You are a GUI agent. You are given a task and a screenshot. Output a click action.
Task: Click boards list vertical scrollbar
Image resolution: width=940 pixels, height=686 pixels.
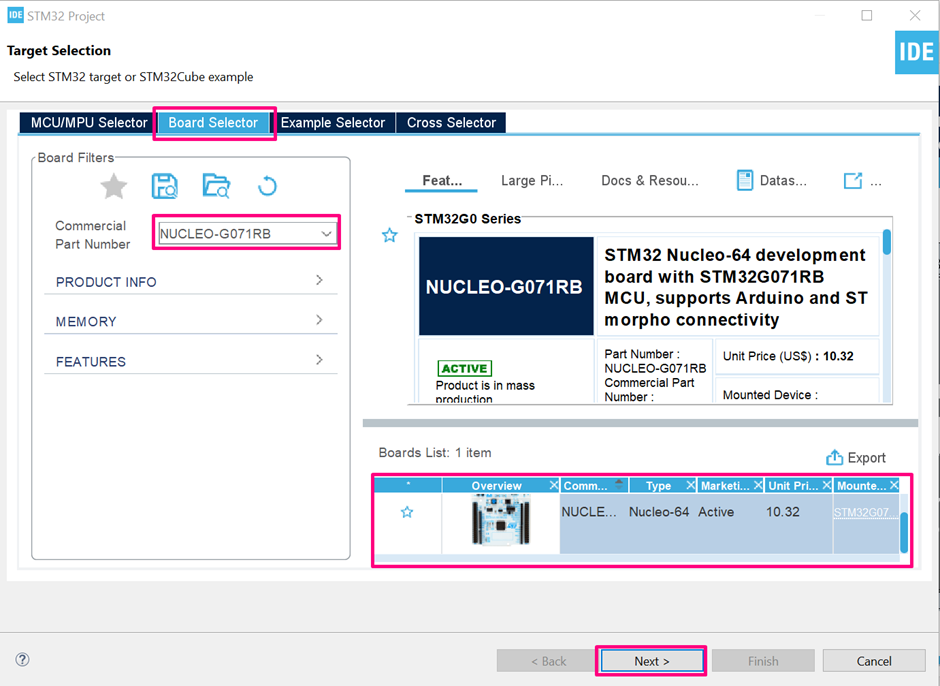coord(904,531)
